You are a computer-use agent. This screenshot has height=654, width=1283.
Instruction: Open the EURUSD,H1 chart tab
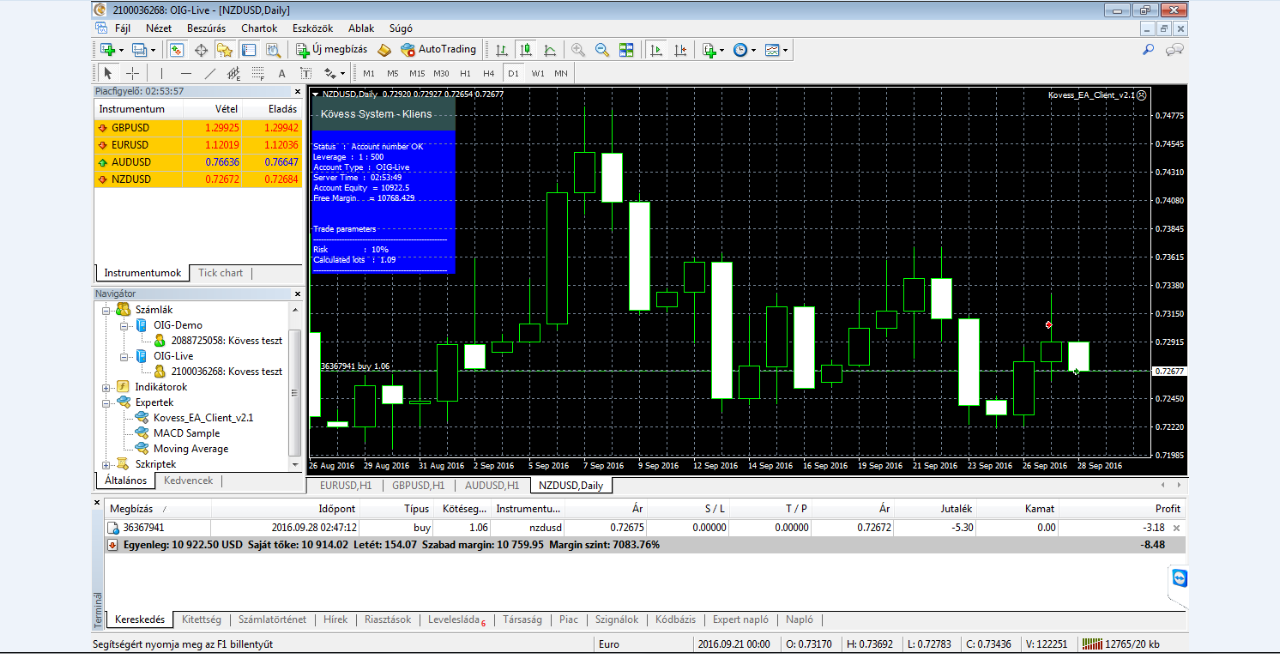click(x=346, y=485)
